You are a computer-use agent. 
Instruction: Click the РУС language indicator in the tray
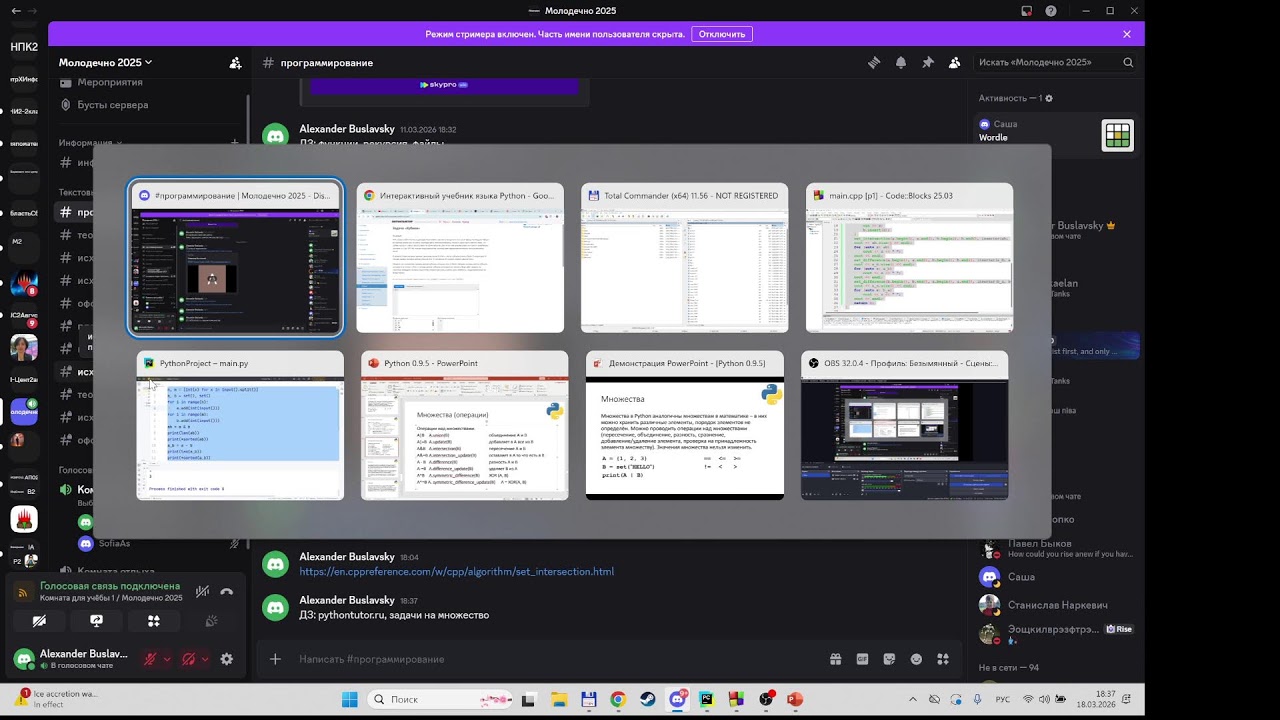(1003, 699)
